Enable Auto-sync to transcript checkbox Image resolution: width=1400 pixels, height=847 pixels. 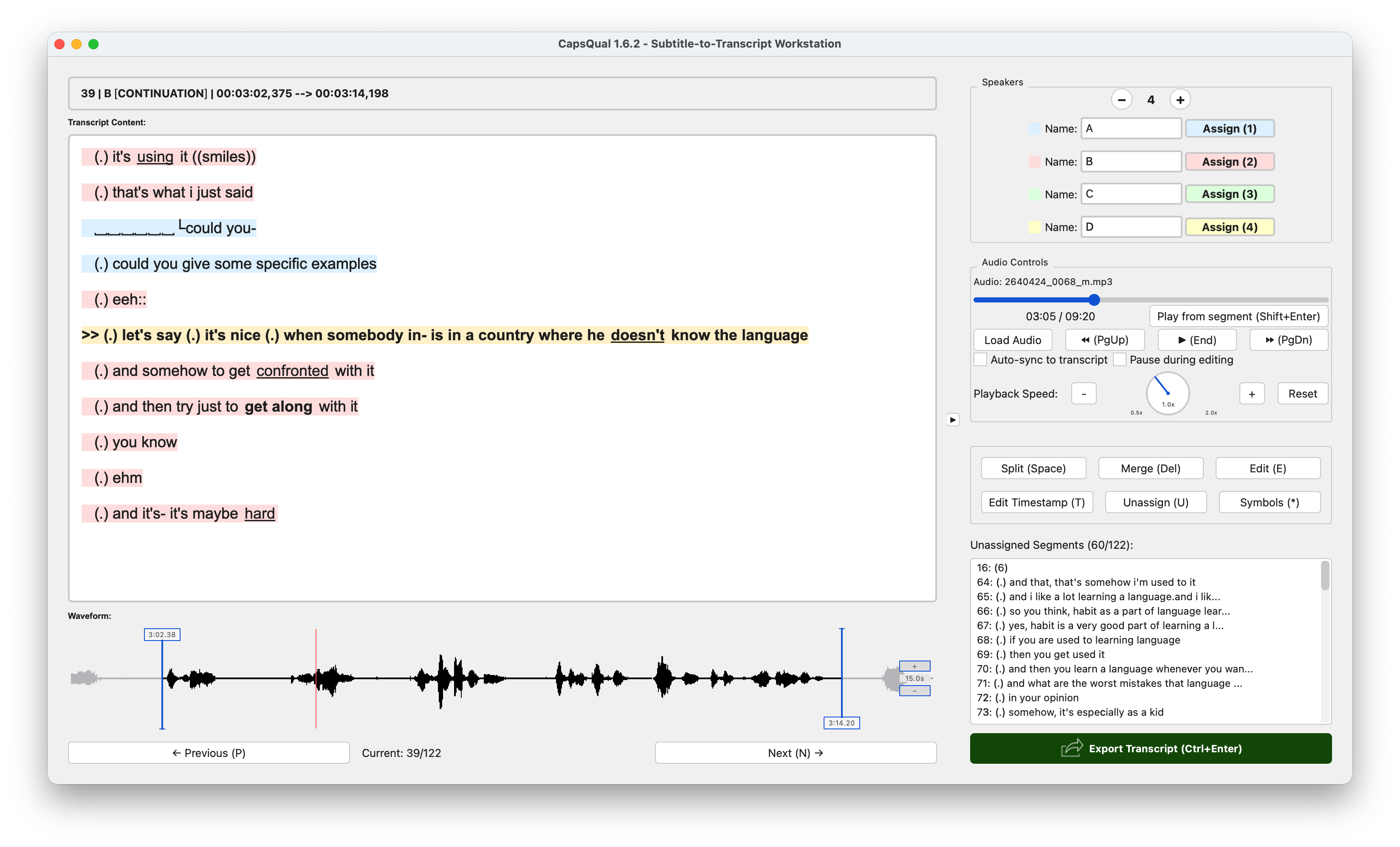point(980,360)
